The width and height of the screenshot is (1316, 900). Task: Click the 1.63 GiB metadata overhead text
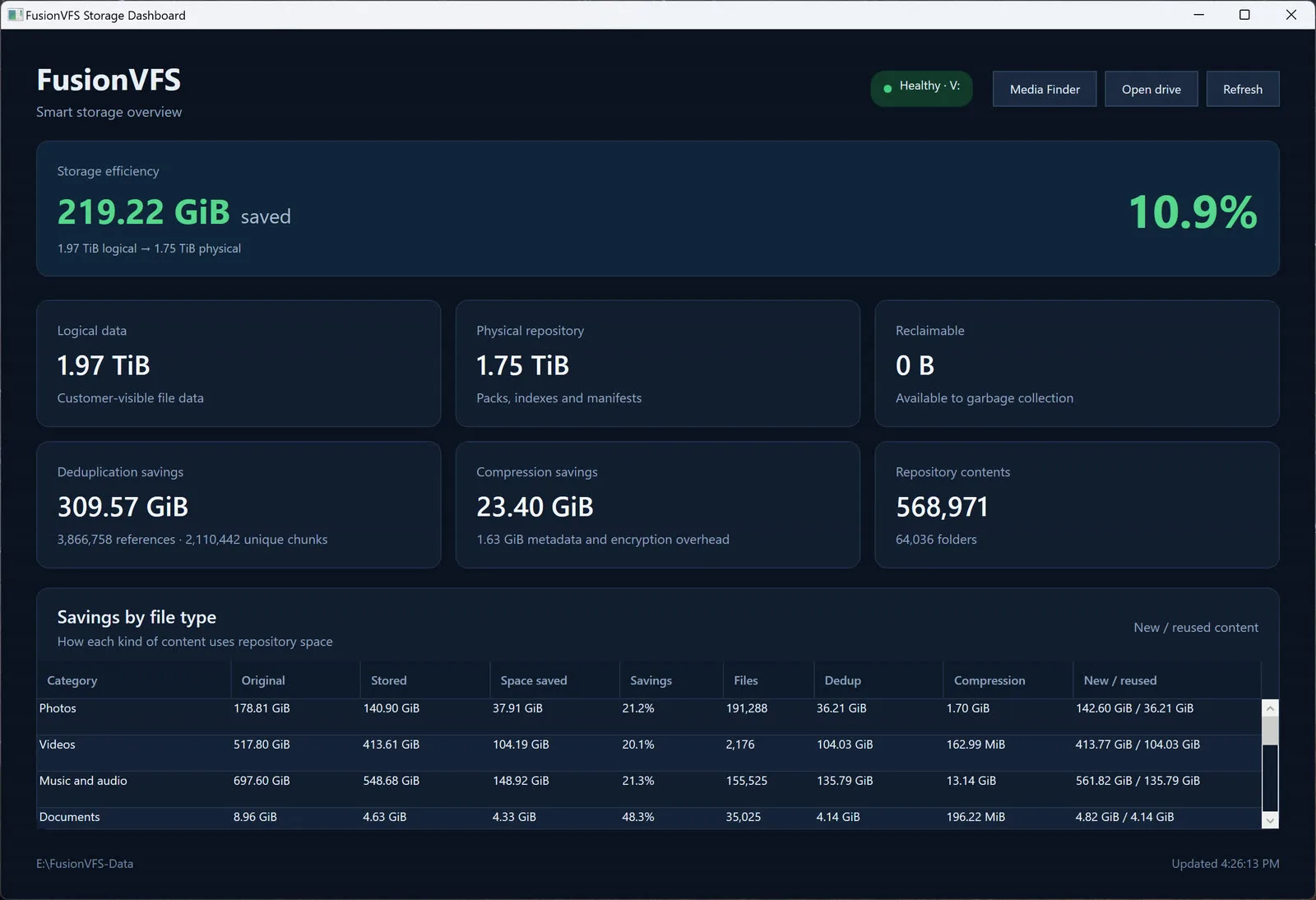[603, 540]
